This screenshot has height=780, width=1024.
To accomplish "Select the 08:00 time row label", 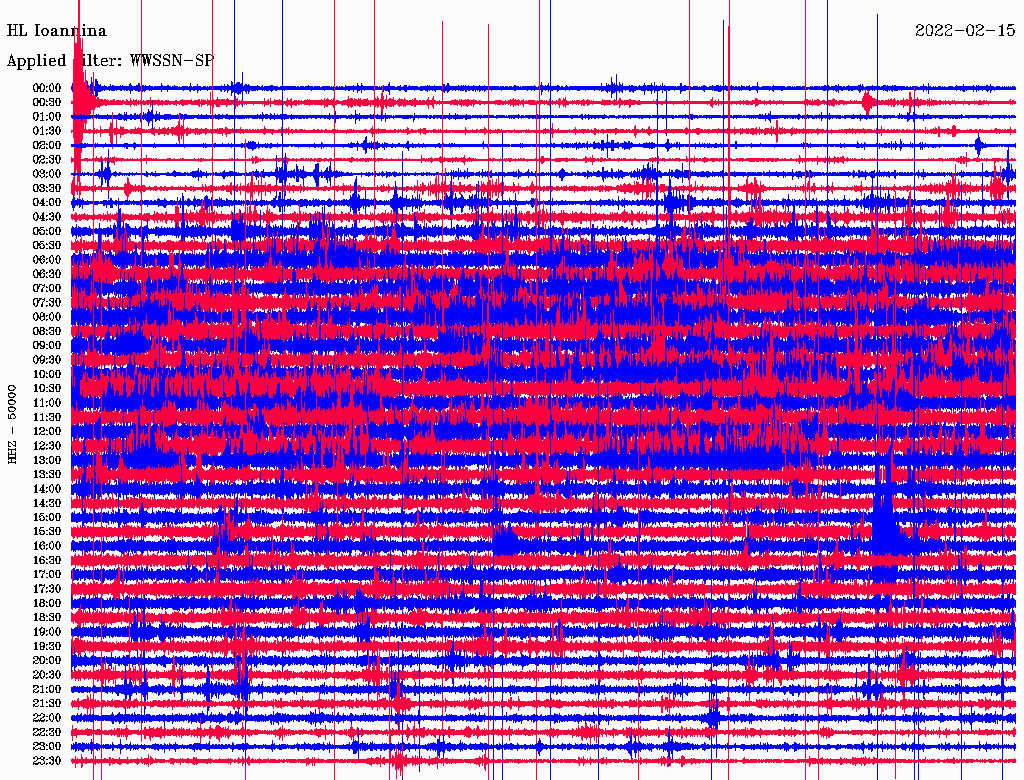I will [47, 317].
